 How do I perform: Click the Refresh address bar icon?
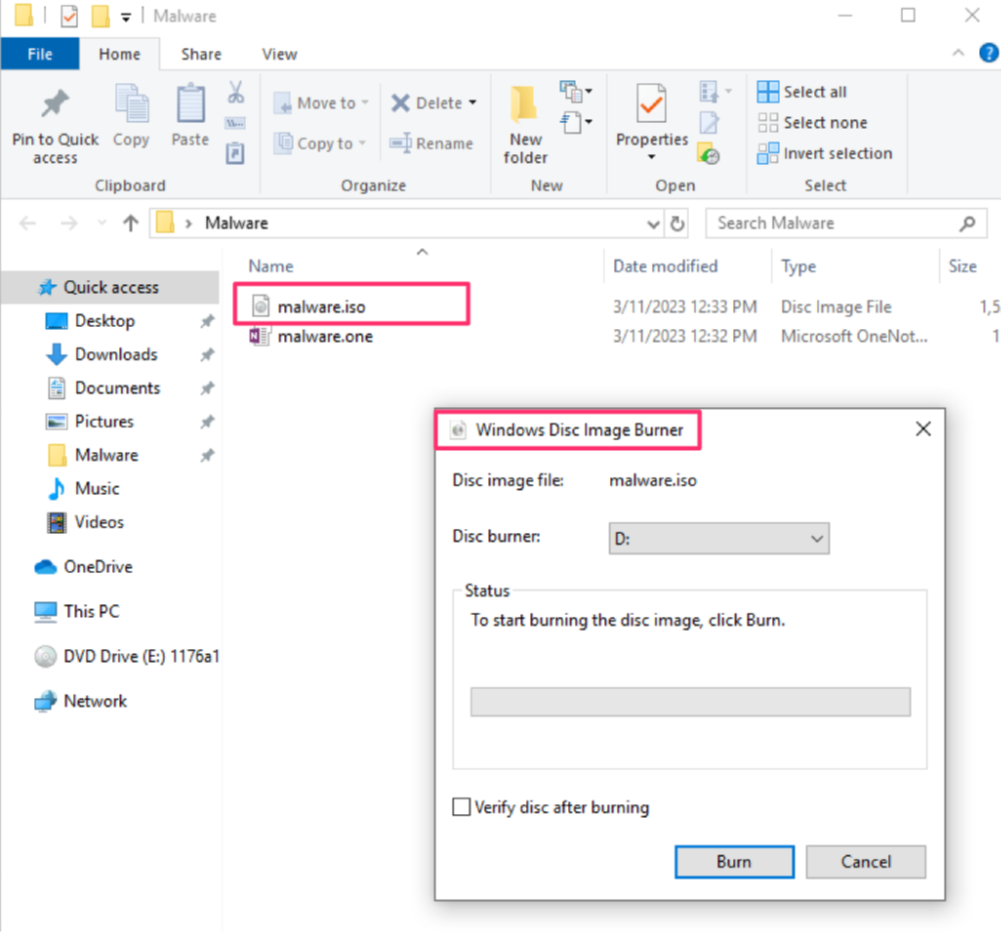click(677, 224)
